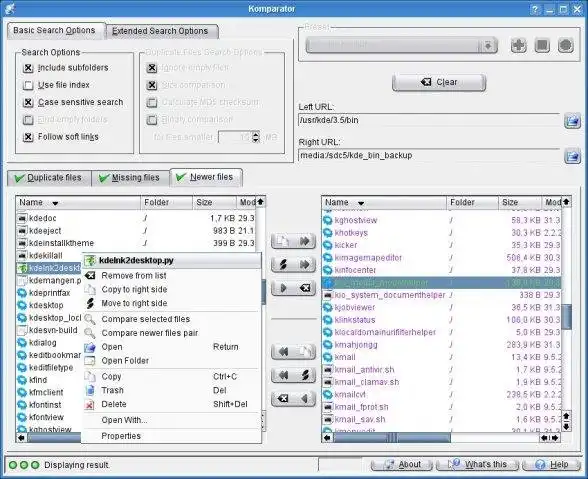The height and width of the screenshot is (479, 588).
Task: Click left list Name column sort arrow
Action: [56, 203]
